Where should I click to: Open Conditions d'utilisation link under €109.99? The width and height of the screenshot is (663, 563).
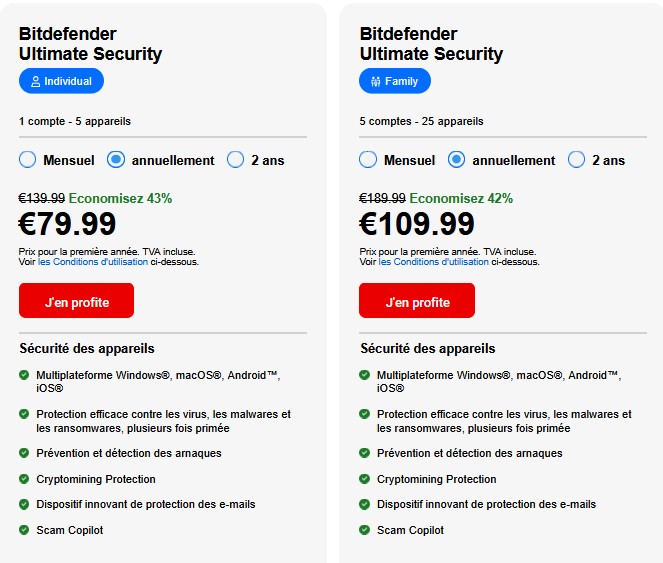pyautogui.click(x=433, y=262)
